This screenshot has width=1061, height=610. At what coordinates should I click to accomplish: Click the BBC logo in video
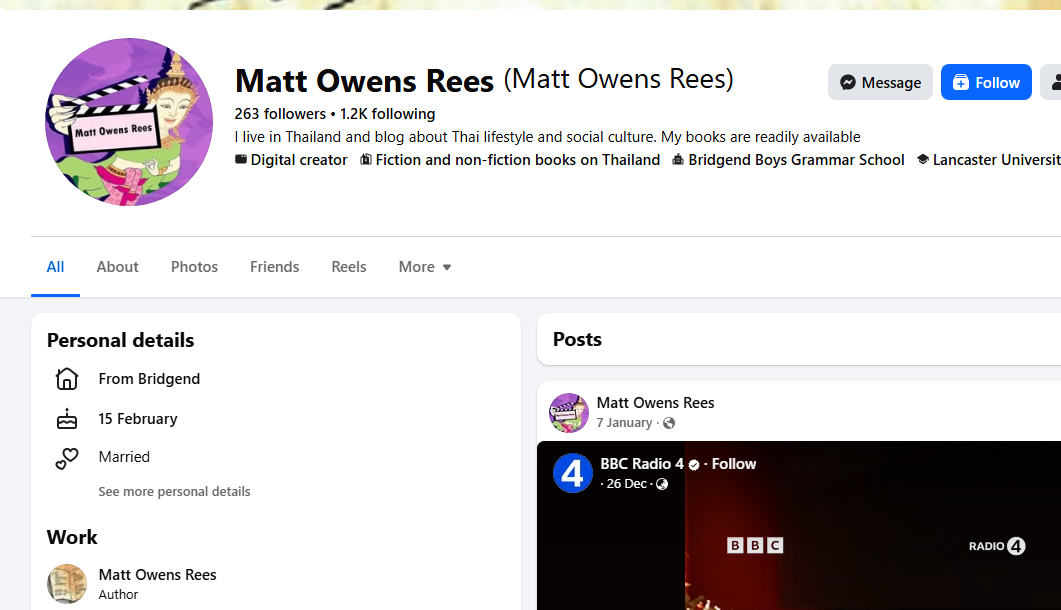pos(755,546)
